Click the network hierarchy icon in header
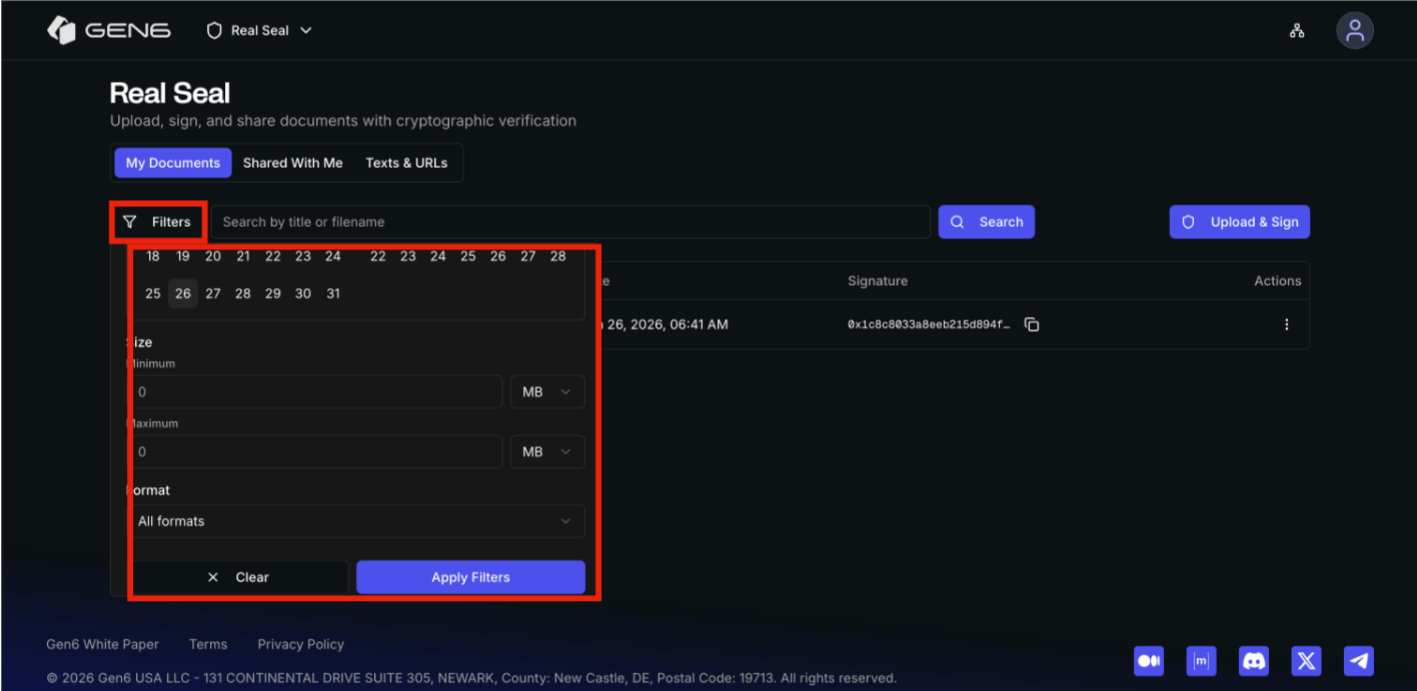 1296,31
